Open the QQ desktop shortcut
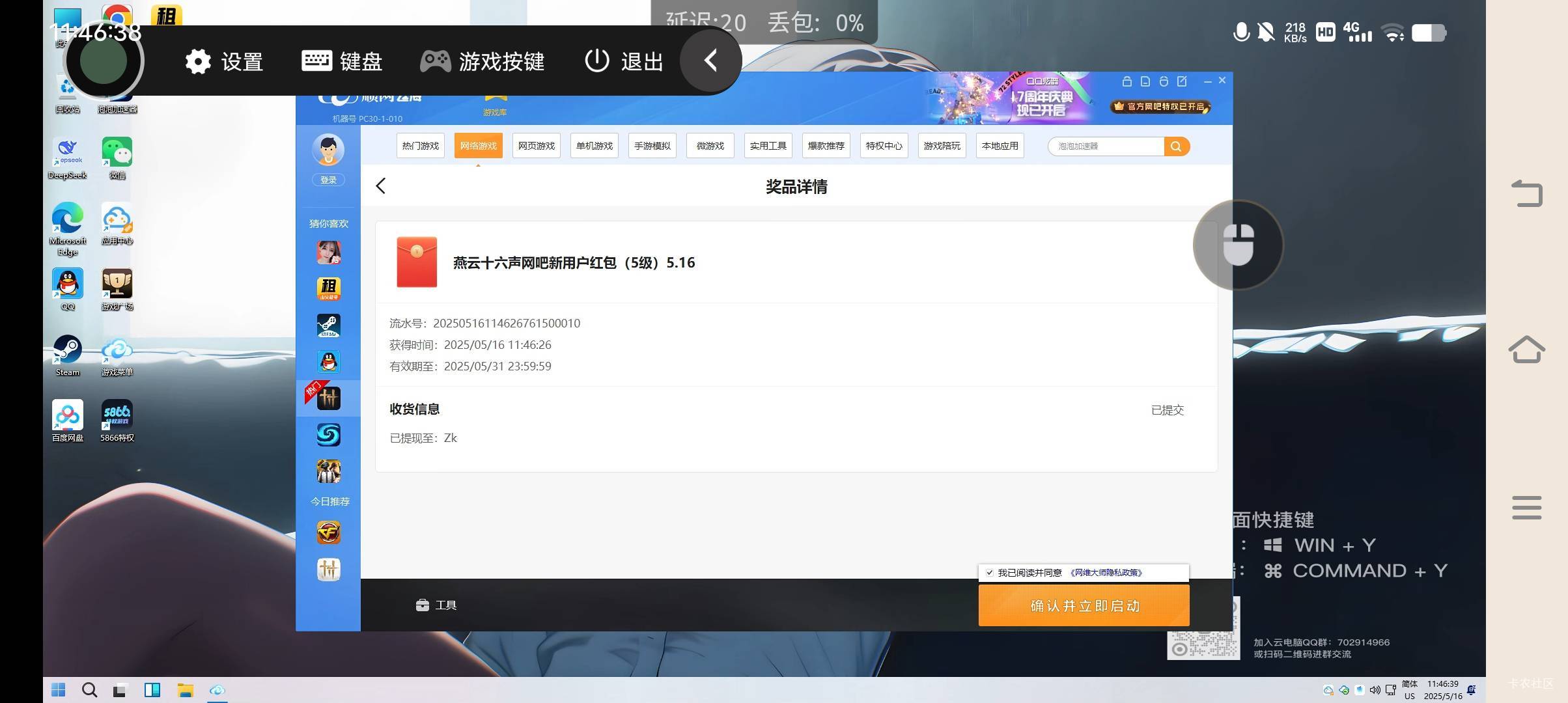Screen dimensions: 1568x703 coord(68,290)
